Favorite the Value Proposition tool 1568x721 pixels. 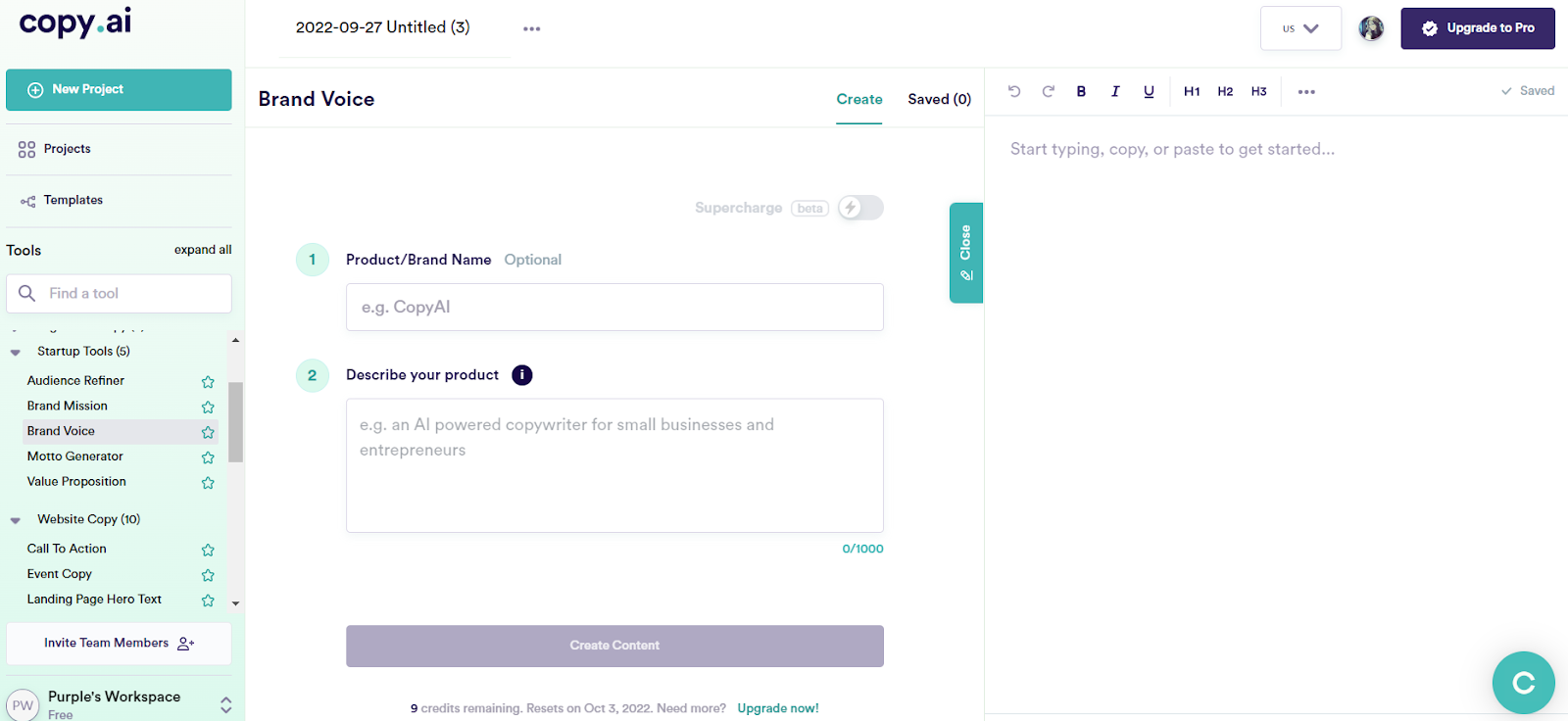click(x=208, y=483)
